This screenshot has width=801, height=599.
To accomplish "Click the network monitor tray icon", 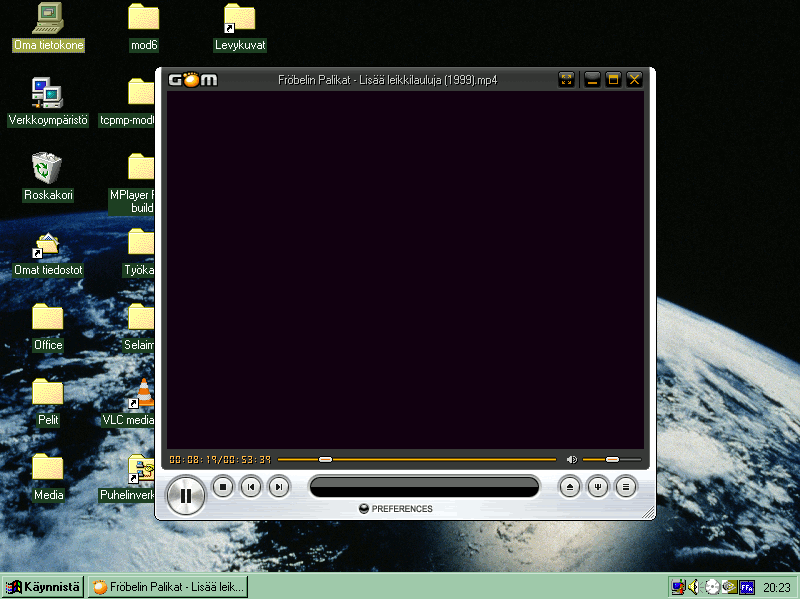I will [678, 587].
